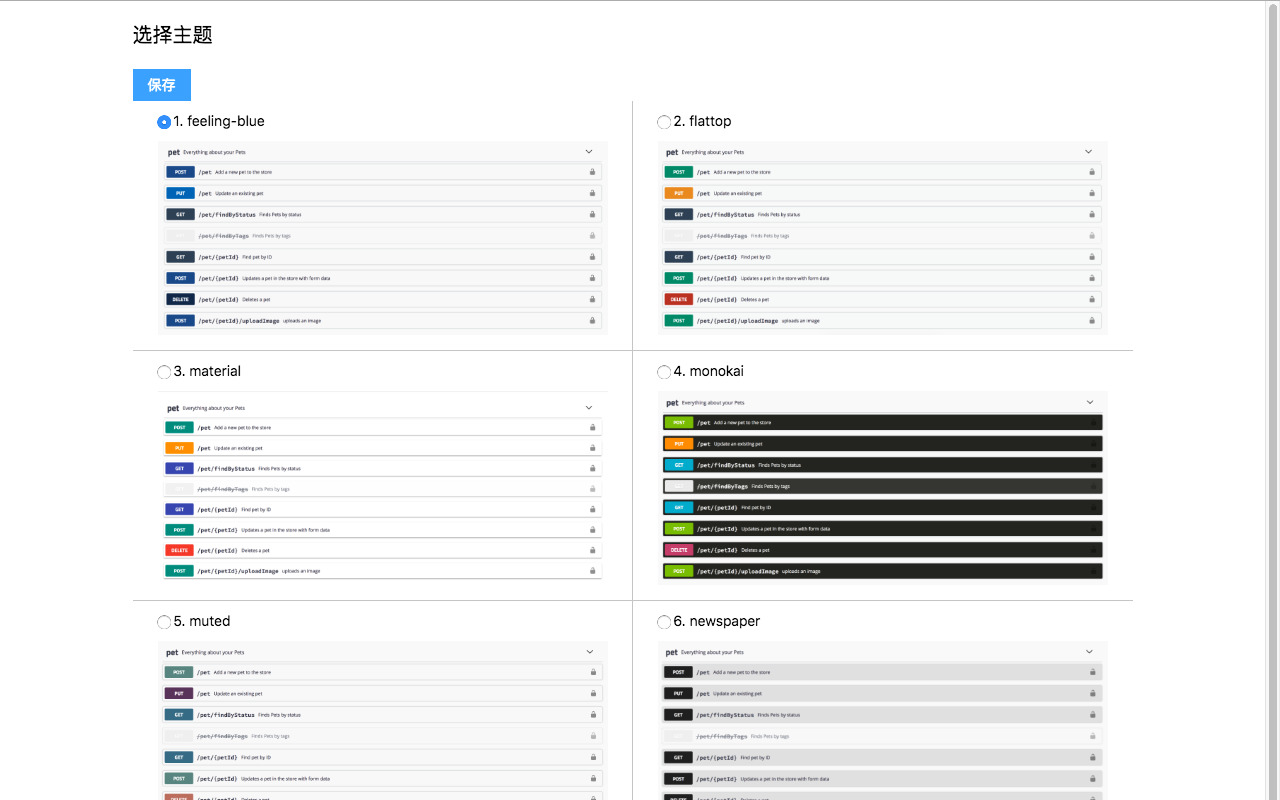Select the flattop theme radio button
Image resolution: width=1280 pixels, height=800 pixels.
(664, 122)
